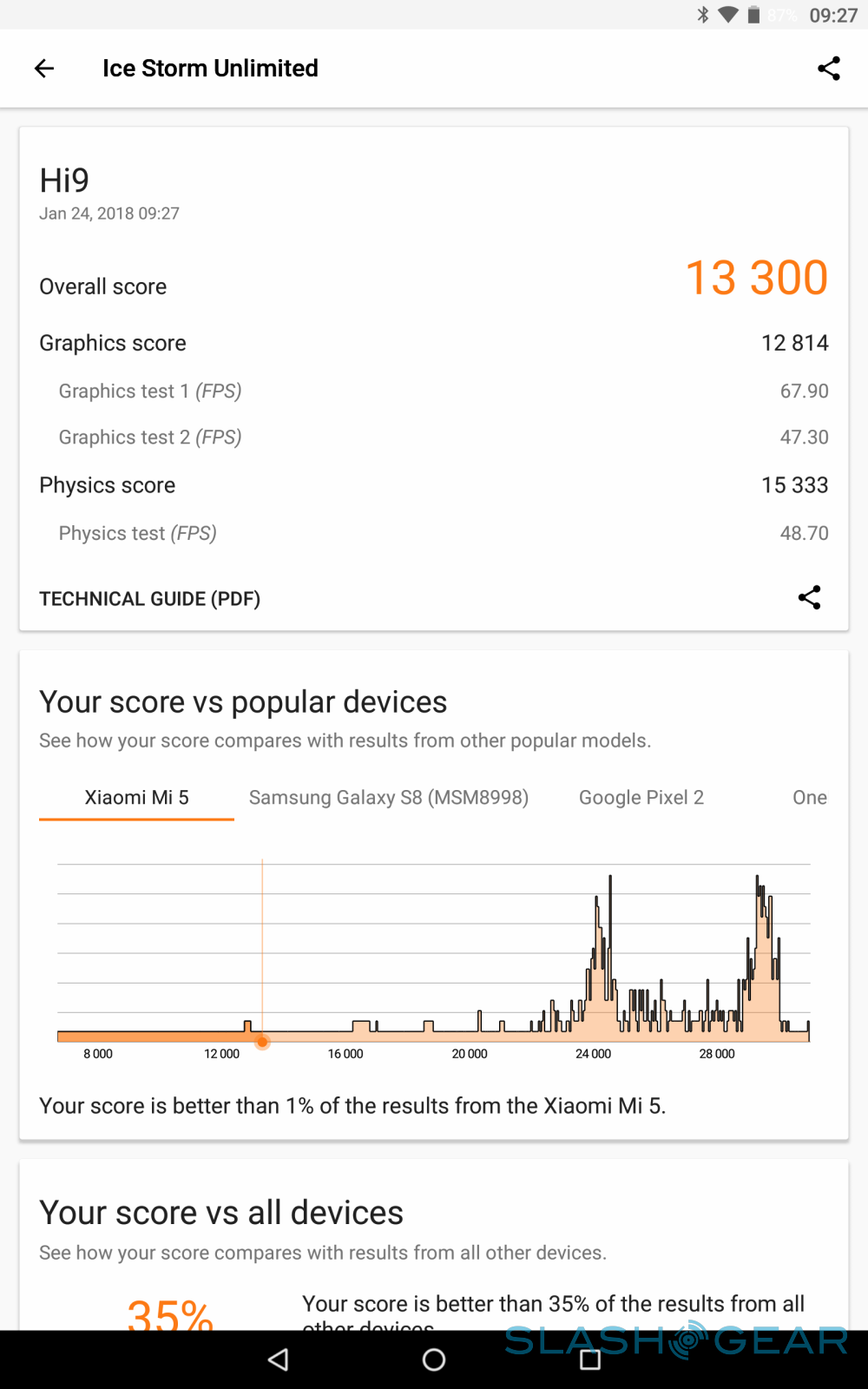Tap Wi-Fi status bar icon
Viewport: 868px width, 1389px height.
[x=728, y=15]
